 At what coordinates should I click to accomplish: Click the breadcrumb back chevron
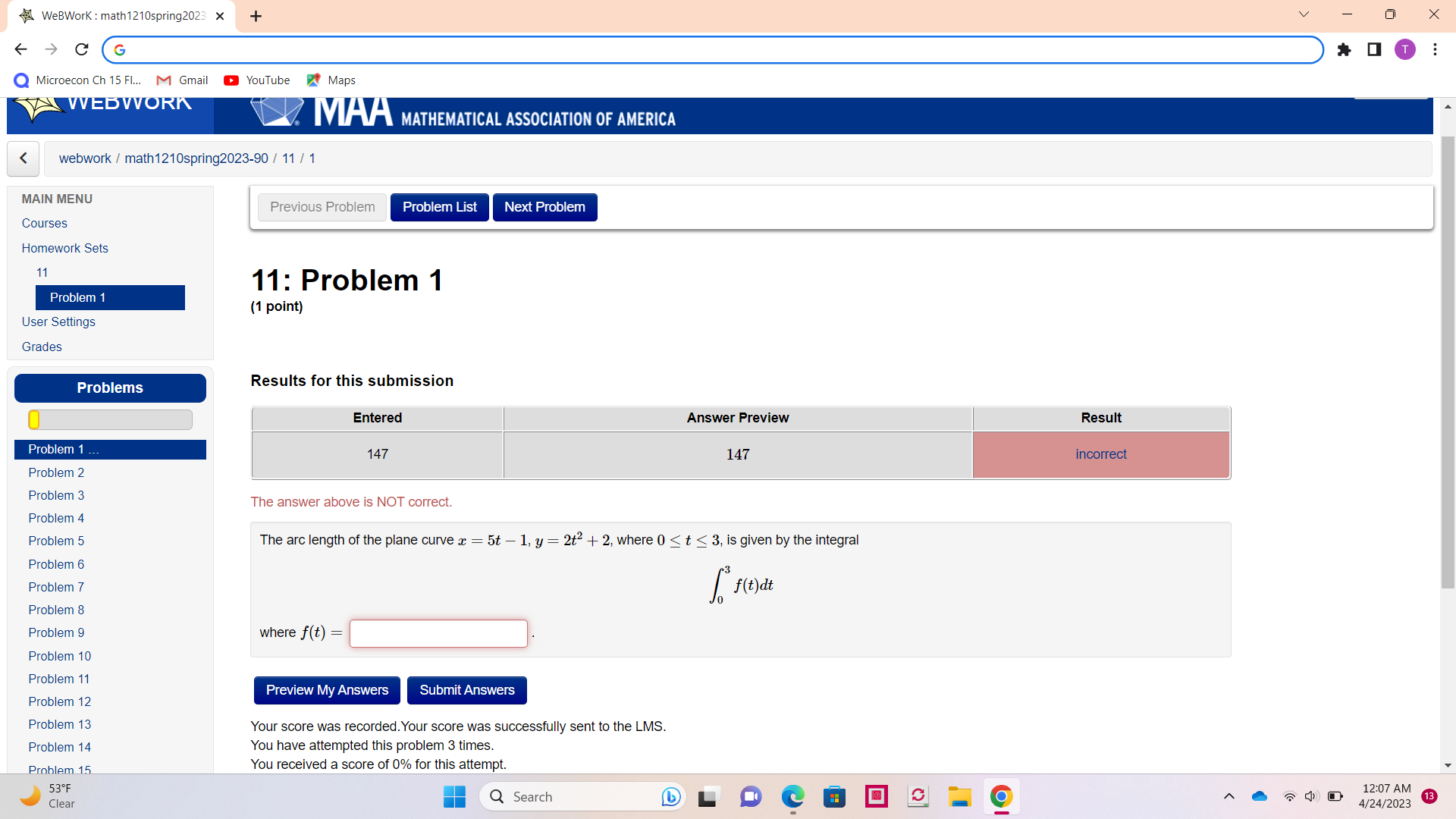pos(23,158)
